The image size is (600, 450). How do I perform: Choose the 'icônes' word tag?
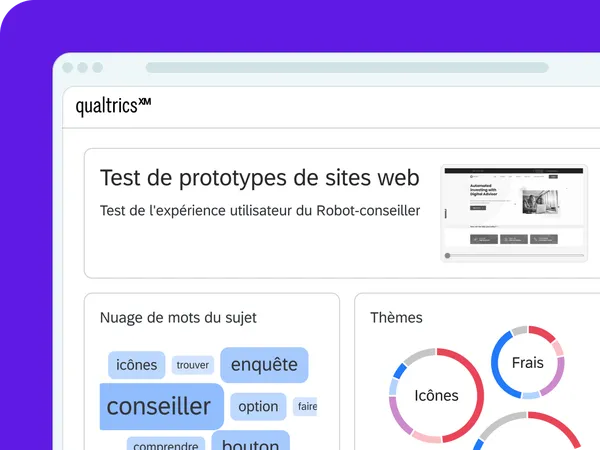pyautogui.click(x=137, y=365)
